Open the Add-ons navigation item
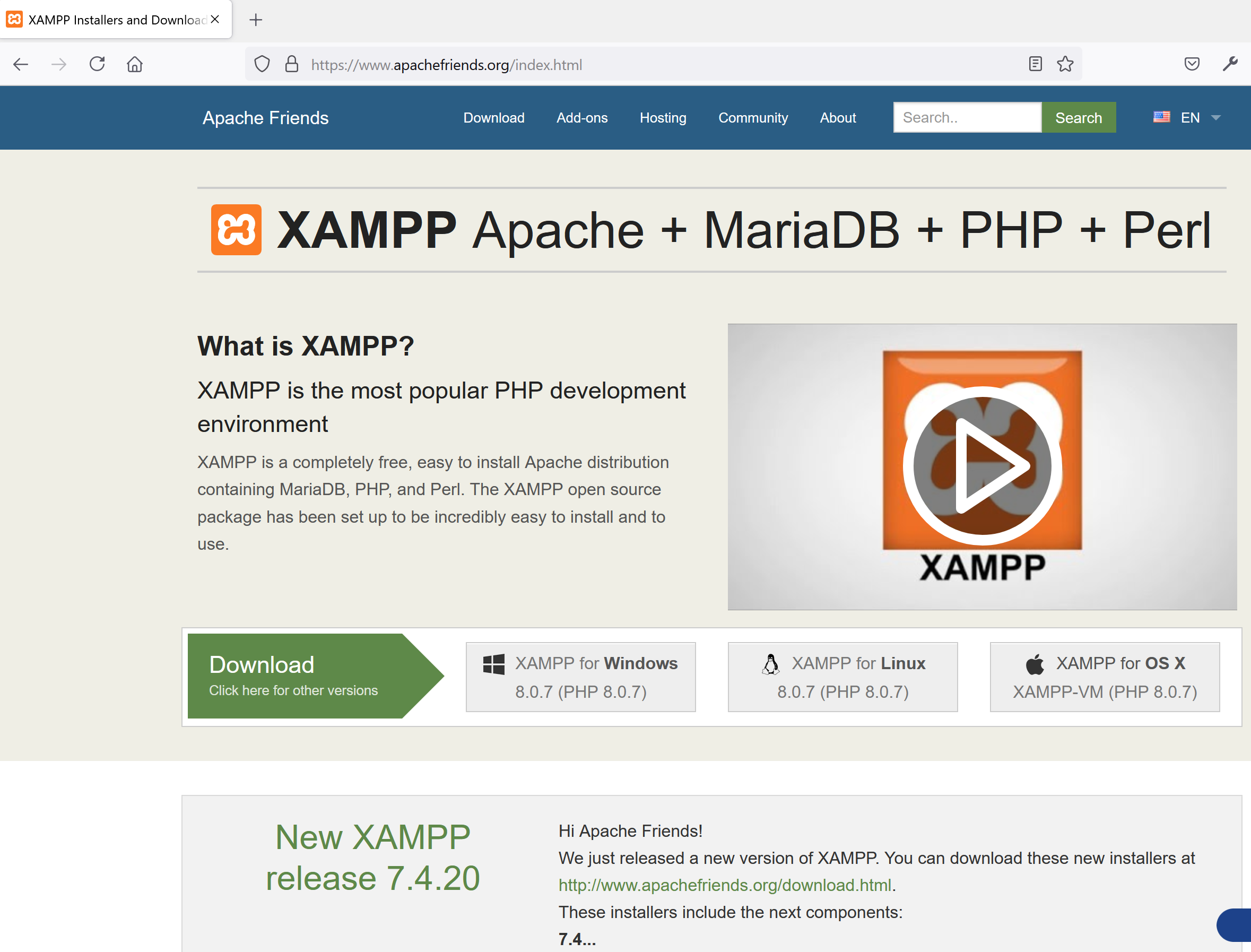 click(582, 117)
